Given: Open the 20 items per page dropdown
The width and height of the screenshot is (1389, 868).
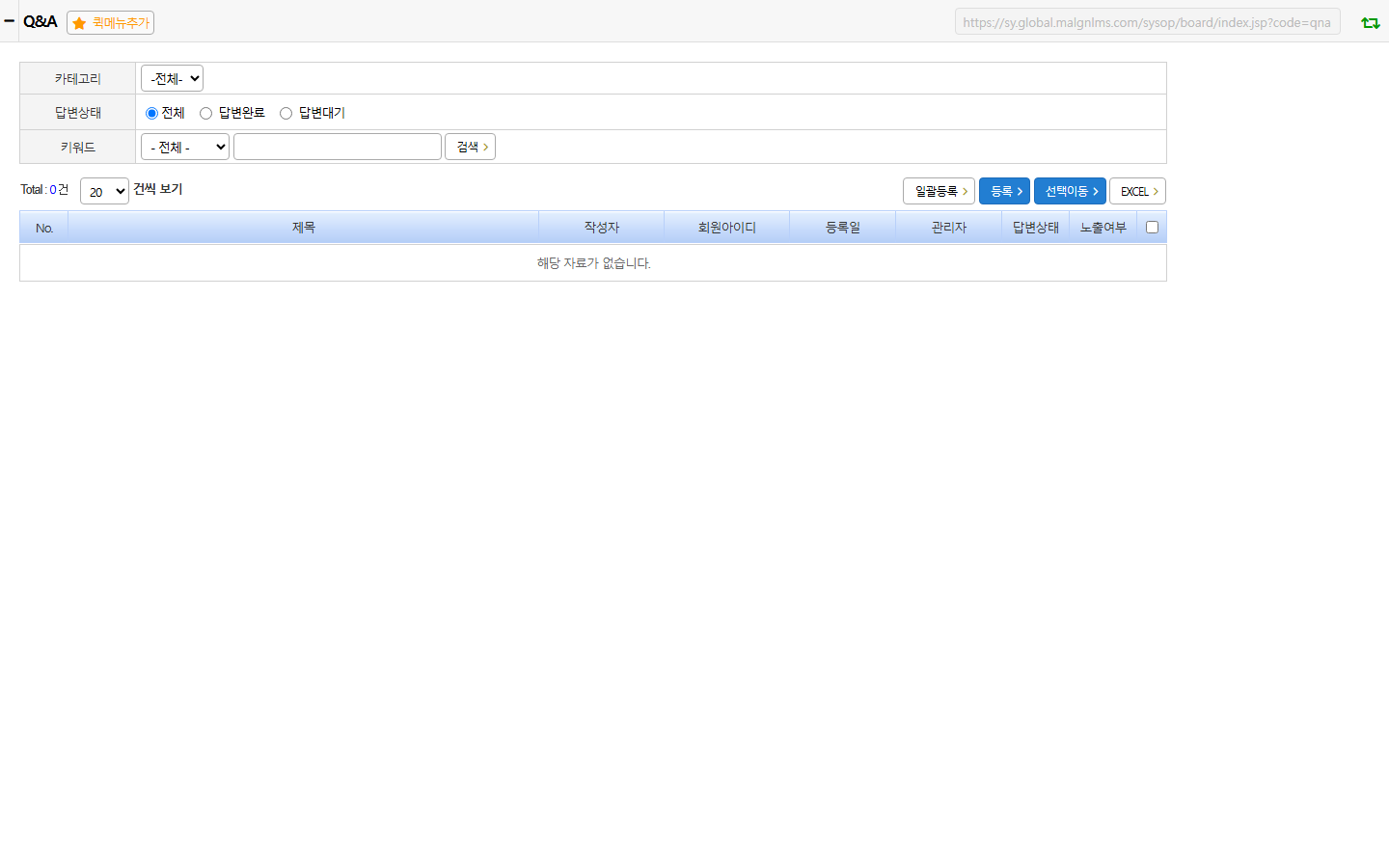Looking at the screenshot, I should point(104,191).
